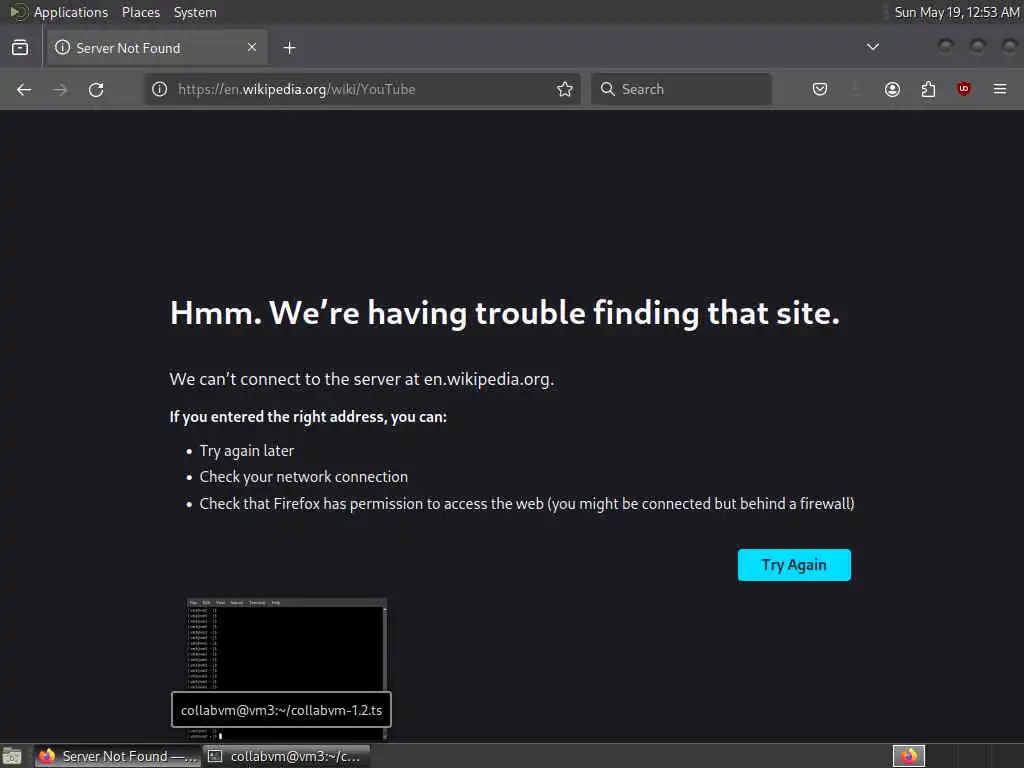Open the Applications menu

[71, 12]
